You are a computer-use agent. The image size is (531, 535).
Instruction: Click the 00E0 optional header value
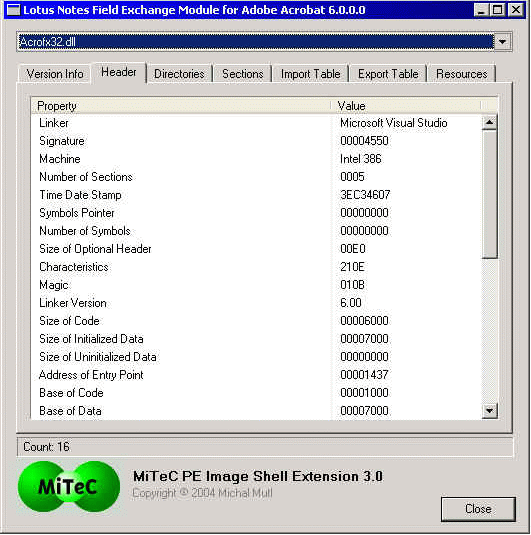pos(353,249)
